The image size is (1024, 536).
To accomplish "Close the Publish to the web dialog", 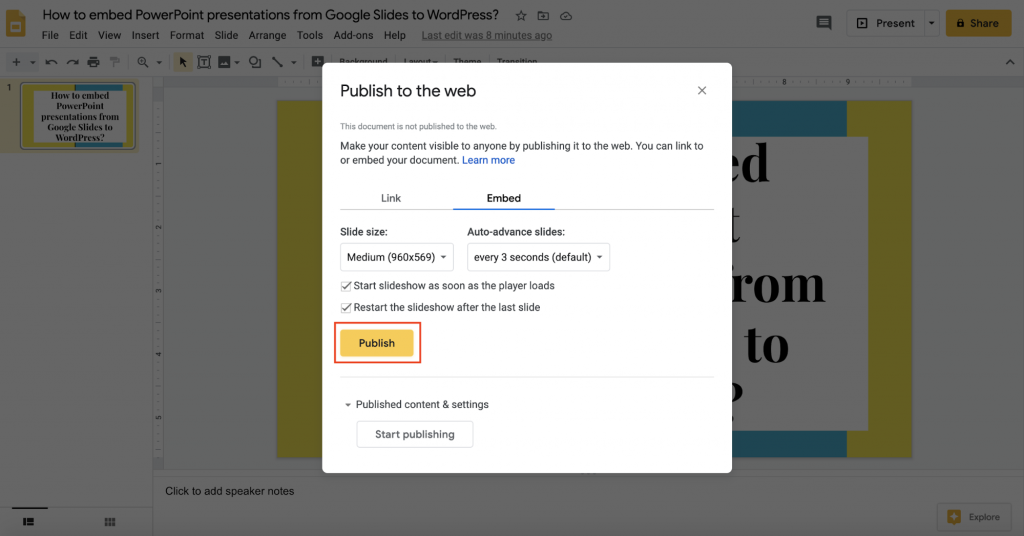I will pos(702,91).
